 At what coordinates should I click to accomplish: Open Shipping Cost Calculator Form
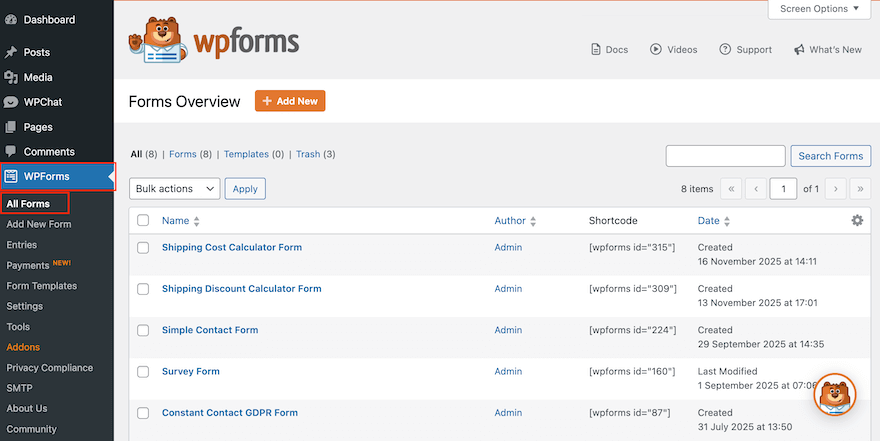tap(232, 247)
